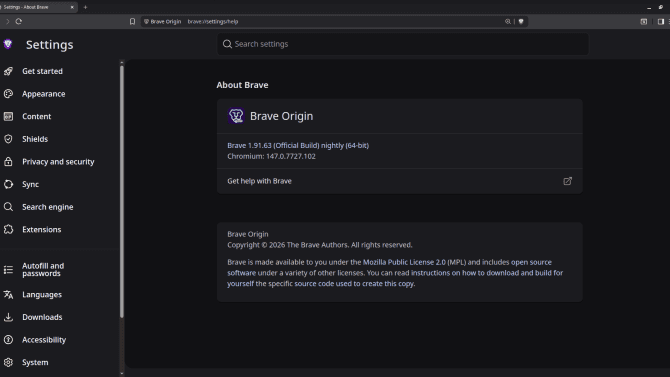Click the toolbar icon left of sidebar toggle
Viewport: 670px width, 377px height.
click(644, 21)
